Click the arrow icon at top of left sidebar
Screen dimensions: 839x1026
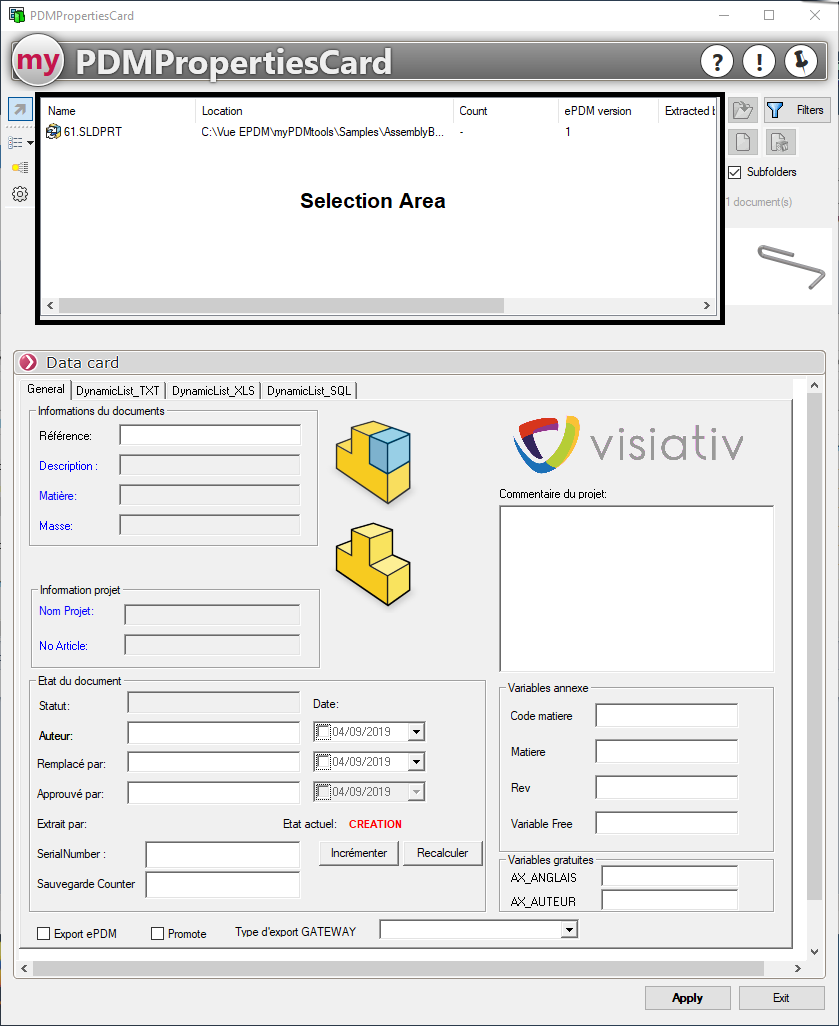click(20, 110)
